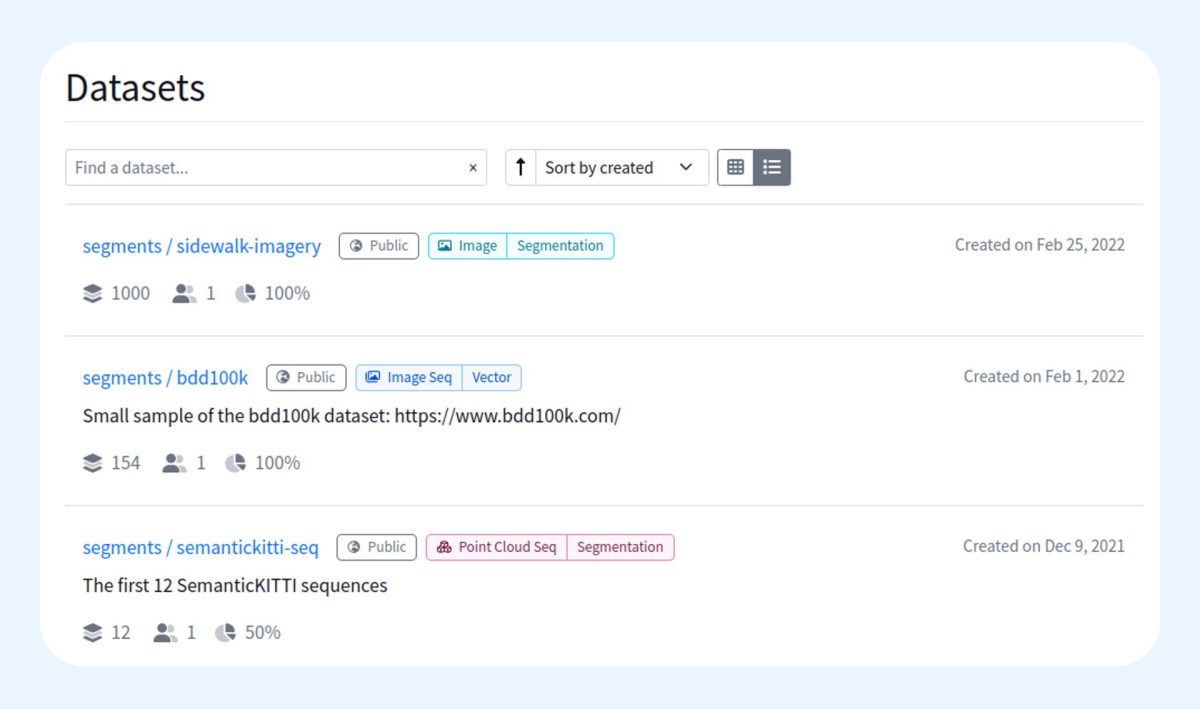This screenshot has height=709, width=1200.
Task: Switch to grid view layout
Action: tap(736, 167)
